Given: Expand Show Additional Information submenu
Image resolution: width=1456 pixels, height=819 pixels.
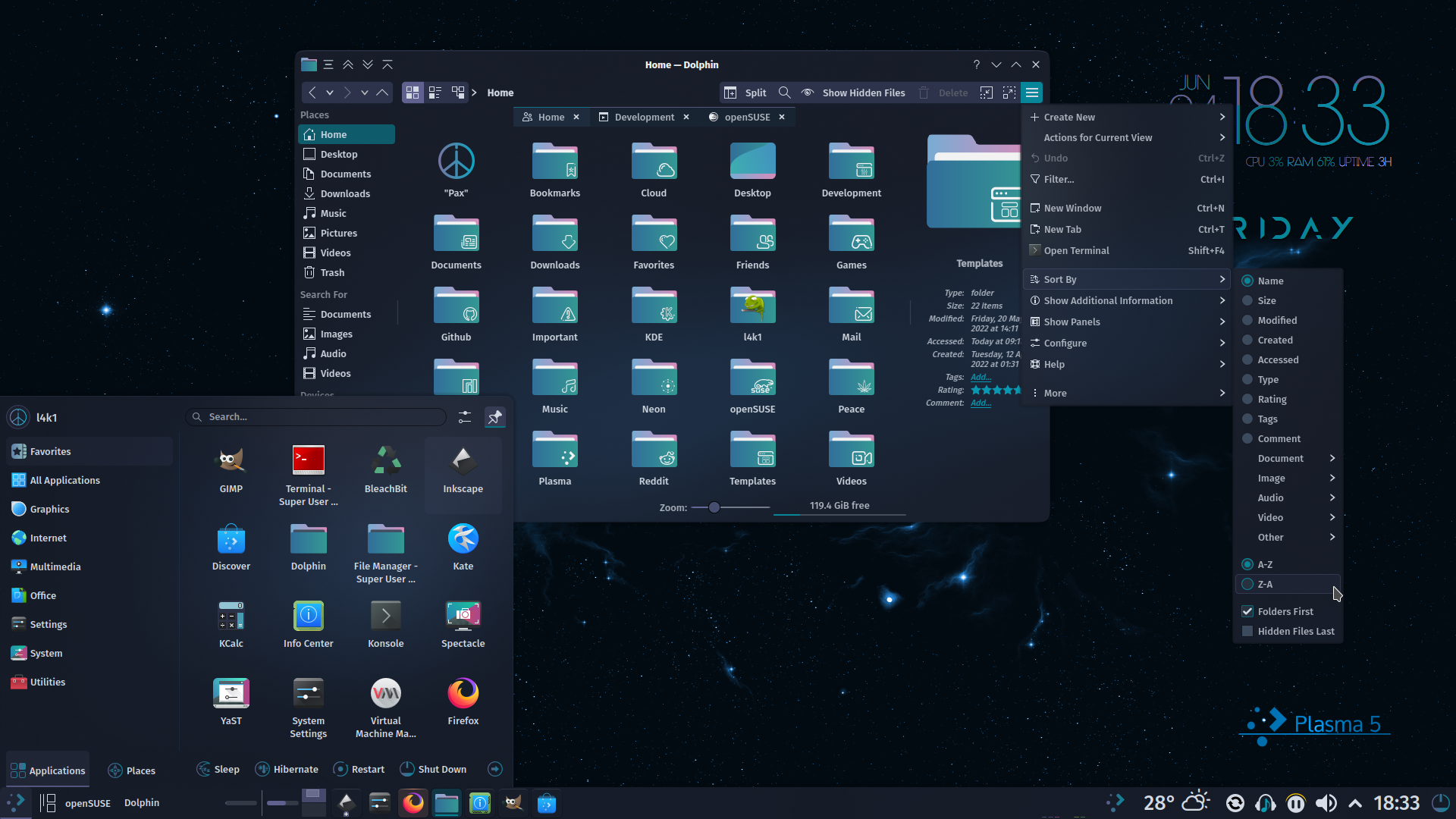Looking at the screenshot, I should click(1126, 300).
